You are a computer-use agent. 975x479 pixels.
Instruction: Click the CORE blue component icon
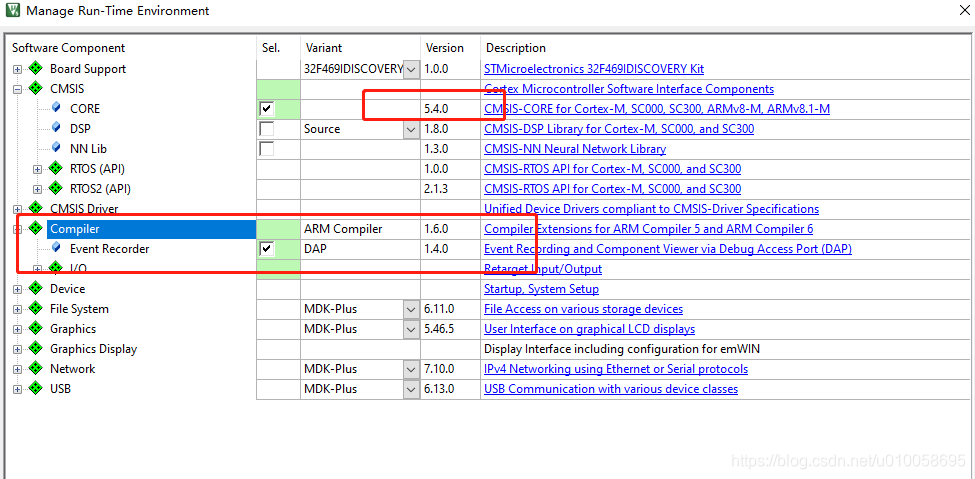coord(56,108)
